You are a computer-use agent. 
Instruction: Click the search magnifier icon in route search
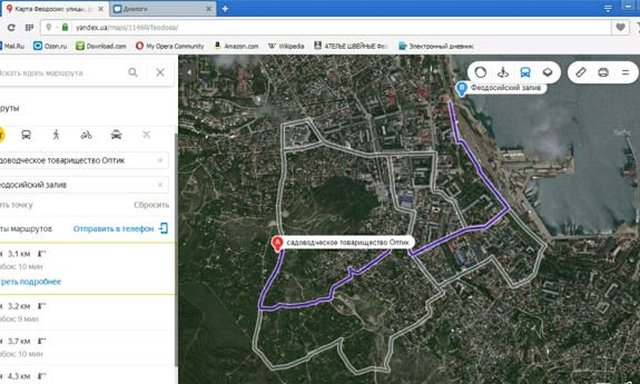tap(133, 73)
